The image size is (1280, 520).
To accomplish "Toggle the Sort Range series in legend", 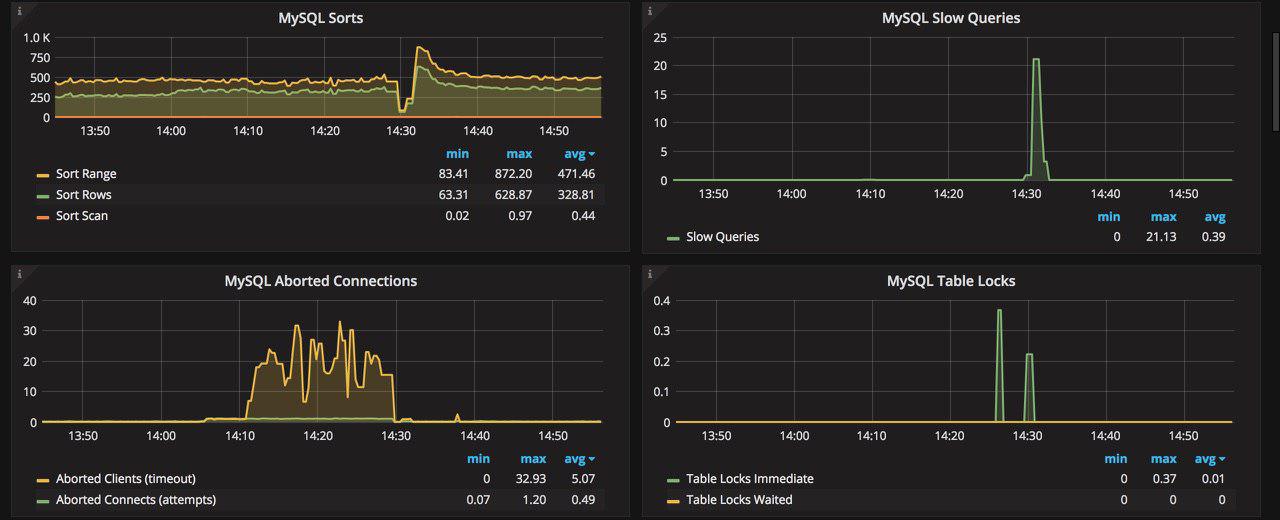I will pos(86,174).
